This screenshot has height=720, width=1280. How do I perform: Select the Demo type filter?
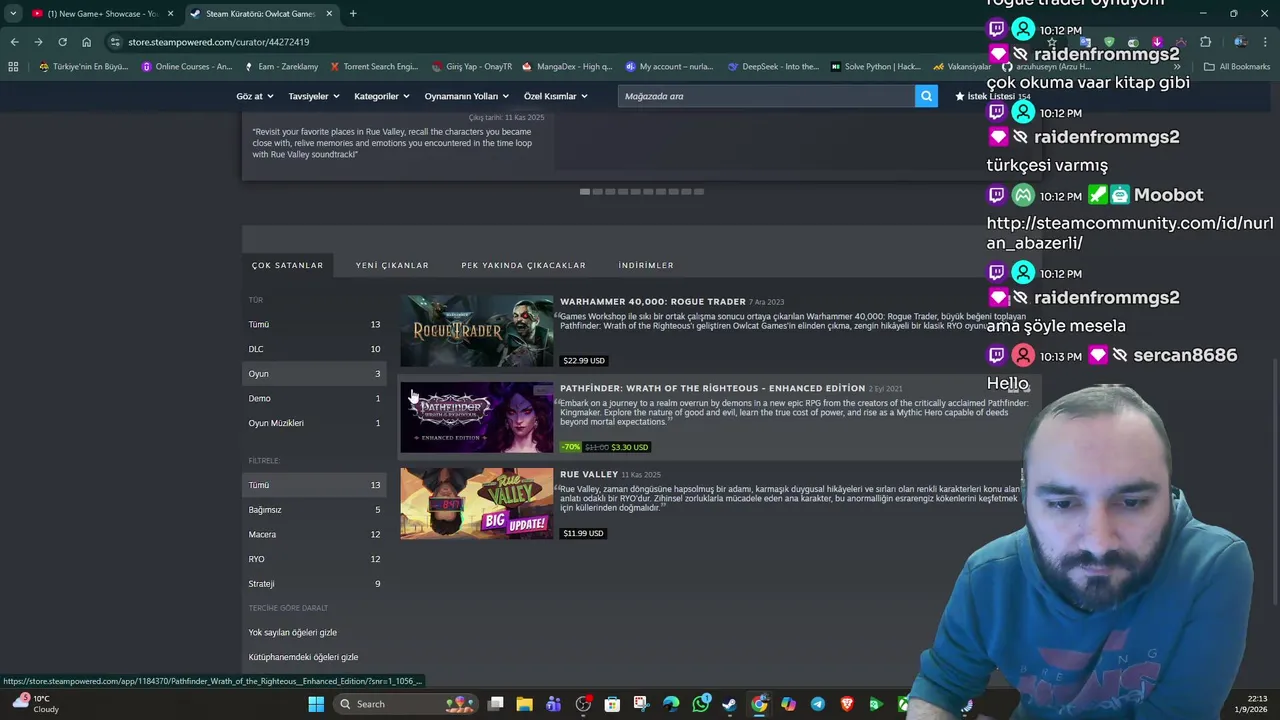click(314, 398)
